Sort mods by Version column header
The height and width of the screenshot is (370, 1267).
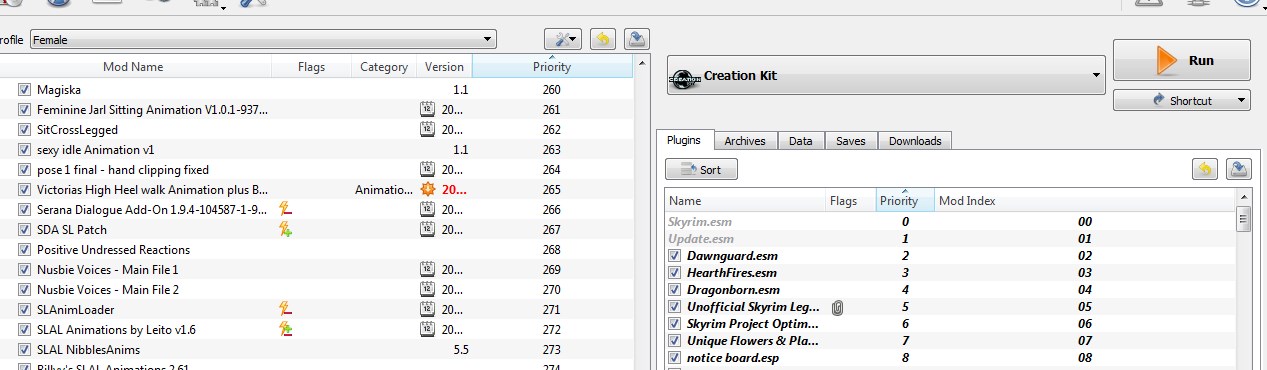point(444,67)
